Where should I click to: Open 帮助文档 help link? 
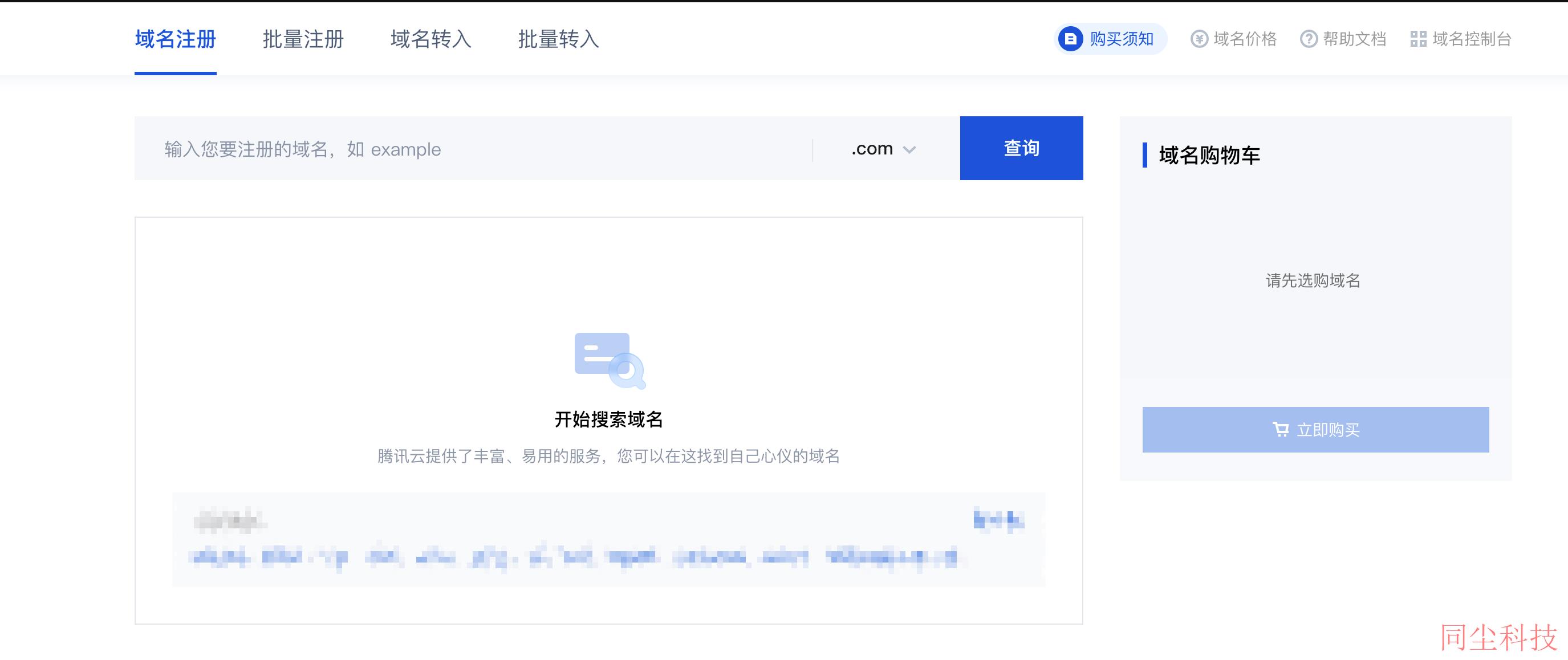[x=1354, y=39]
